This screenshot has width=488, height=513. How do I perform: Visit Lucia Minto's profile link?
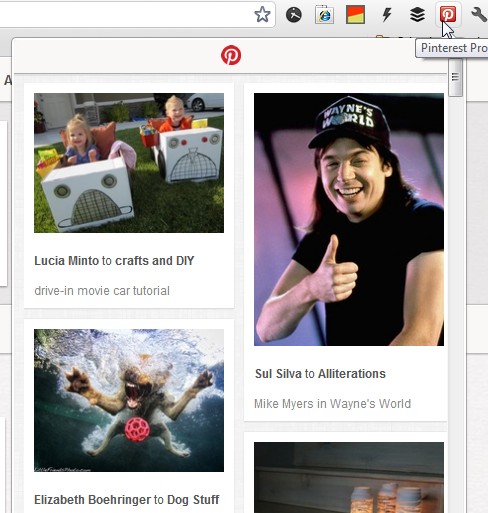pyautogui.click(x=67, y=261)
